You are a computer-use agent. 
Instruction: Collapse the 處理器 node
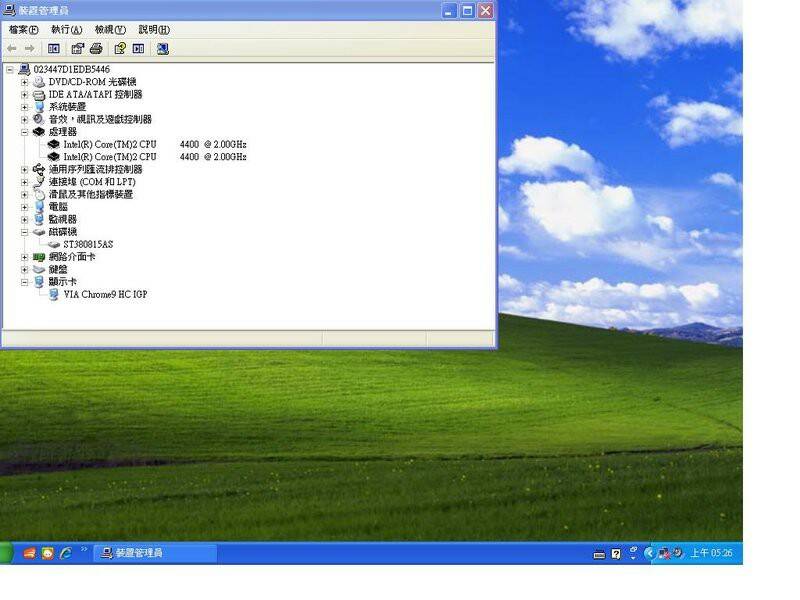24,132
